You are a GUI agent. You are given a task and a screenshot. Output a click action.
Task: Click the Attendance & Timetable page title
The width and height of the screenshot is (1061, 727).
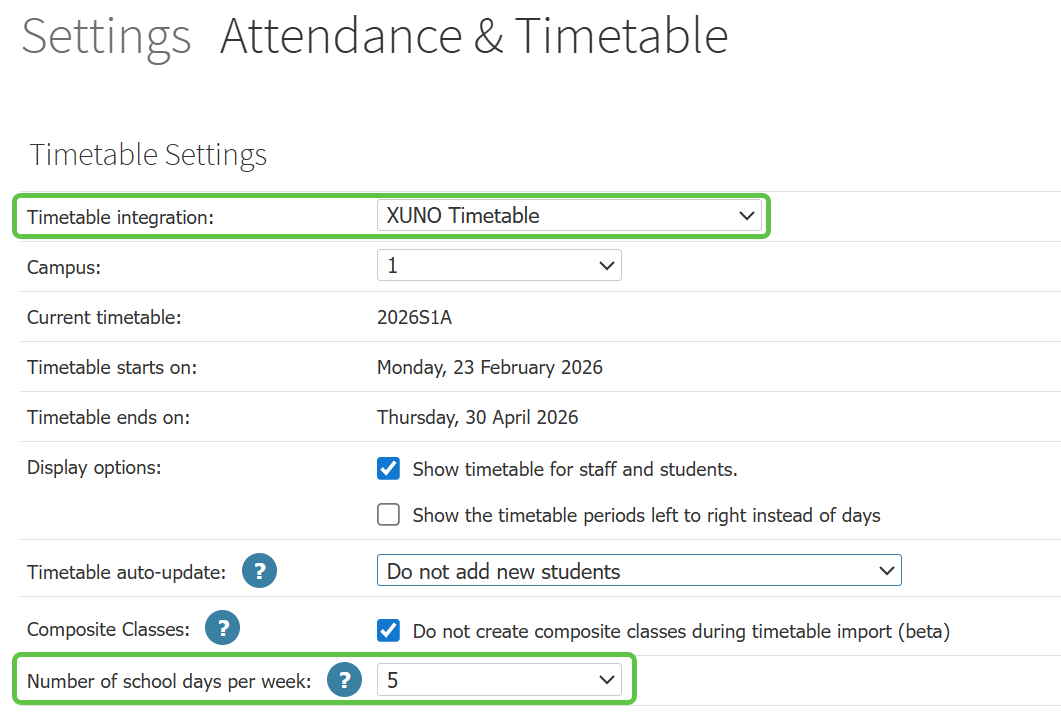[474, 36]
